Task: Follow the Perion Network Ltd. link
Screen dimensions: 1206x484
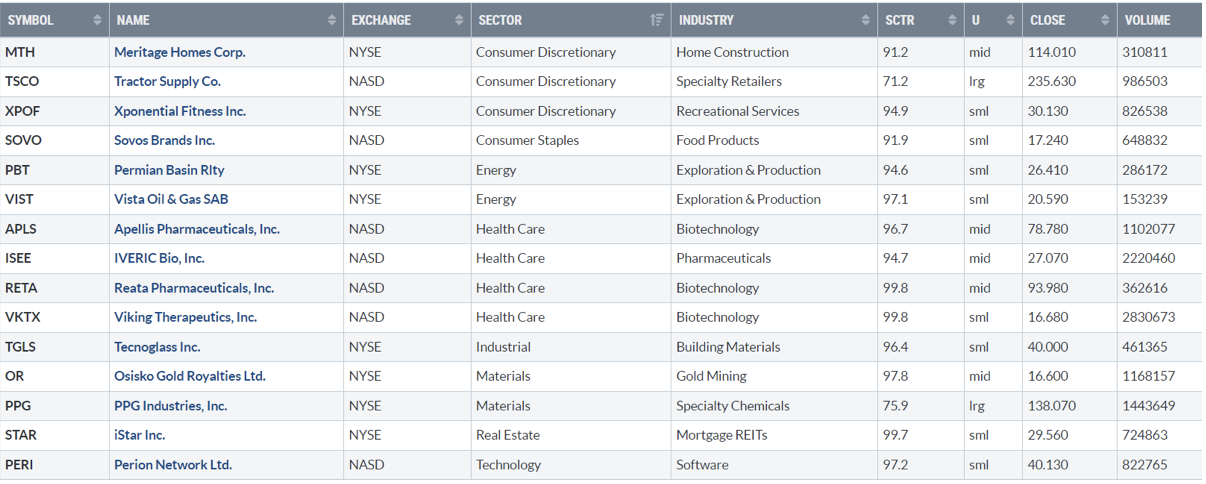Action: point(173,465)
